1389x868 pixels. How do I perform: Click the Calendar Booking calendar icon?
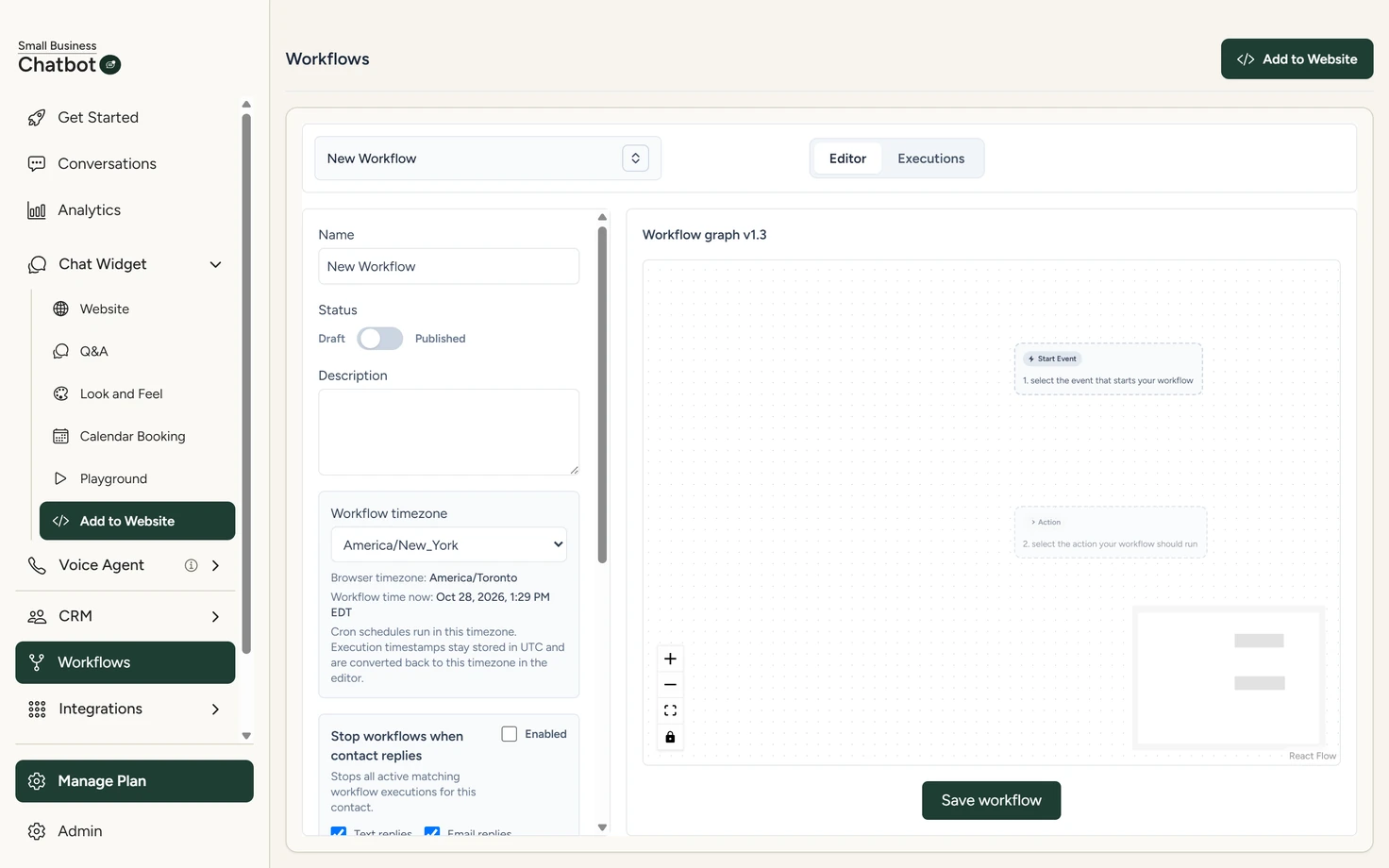click(x=61, y=437)
